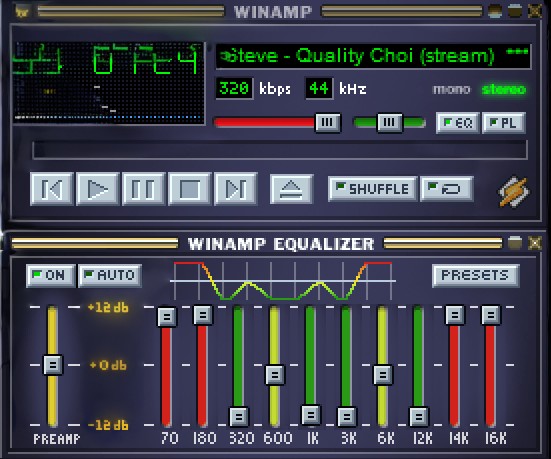
Task: Skip to the Next track
Action: click(x=236, y=189)
